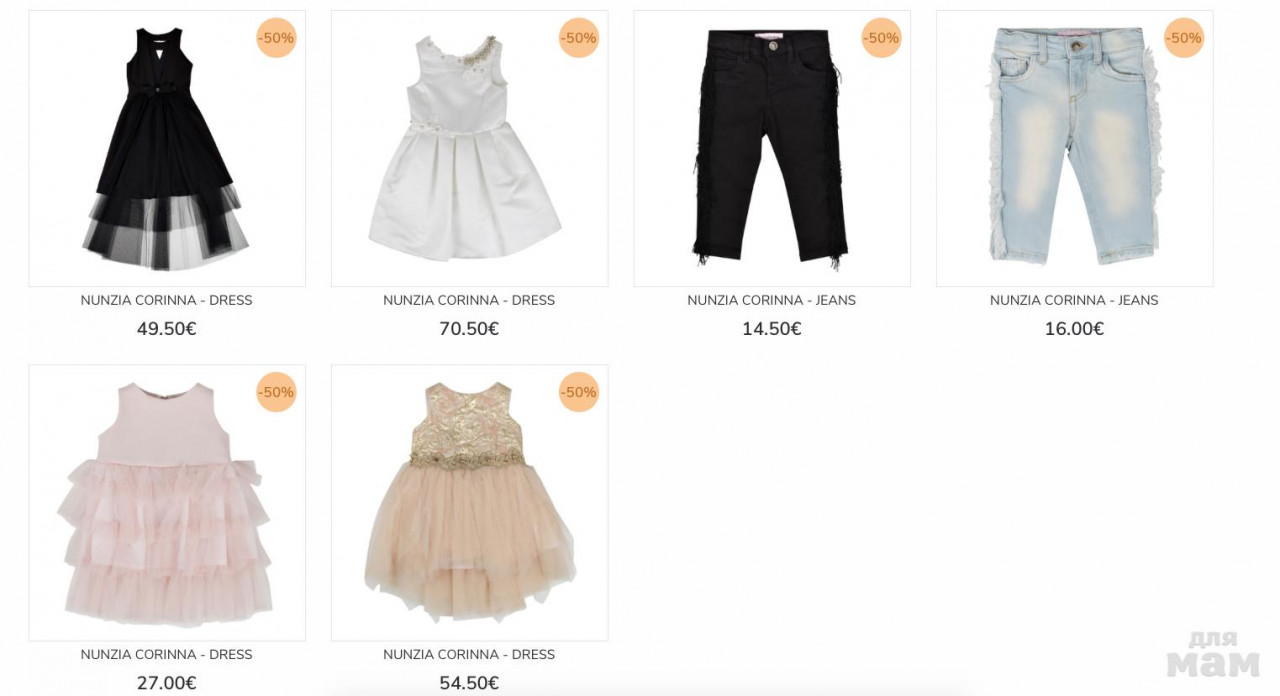Open the light blue jeans thumbnail
The width and height of the screenshot is (1280, 696).
(1075, 148)
